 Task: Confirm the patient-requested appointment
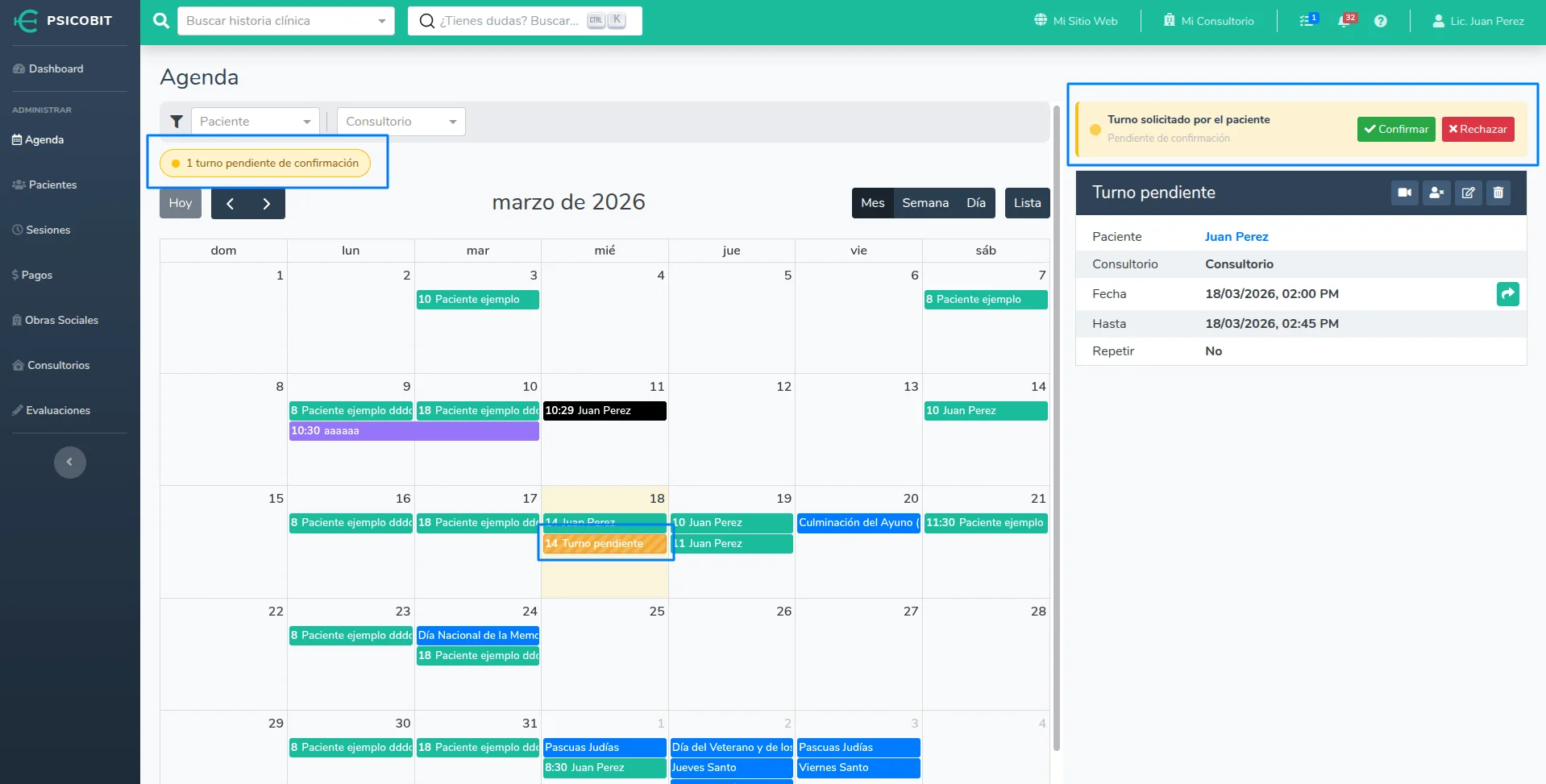(1396, 129)
